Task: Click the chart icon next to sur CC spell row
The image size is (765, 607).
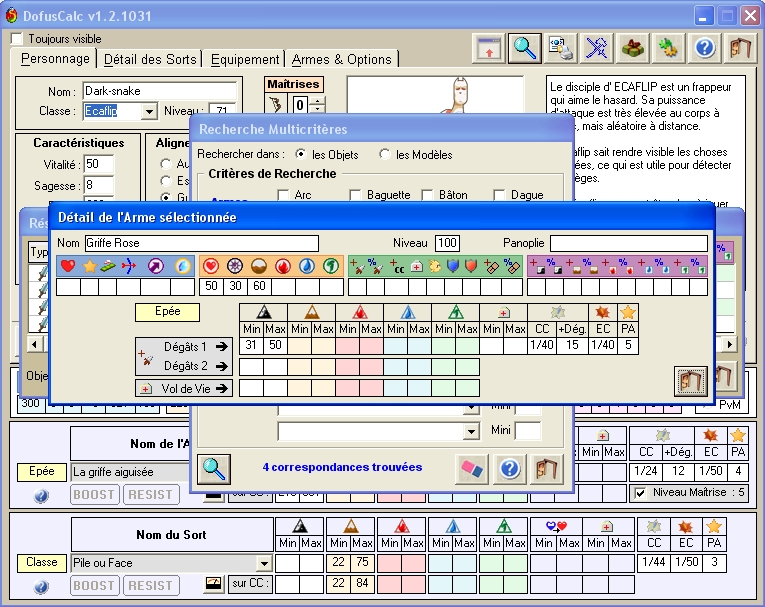Action: click(213, 583)
